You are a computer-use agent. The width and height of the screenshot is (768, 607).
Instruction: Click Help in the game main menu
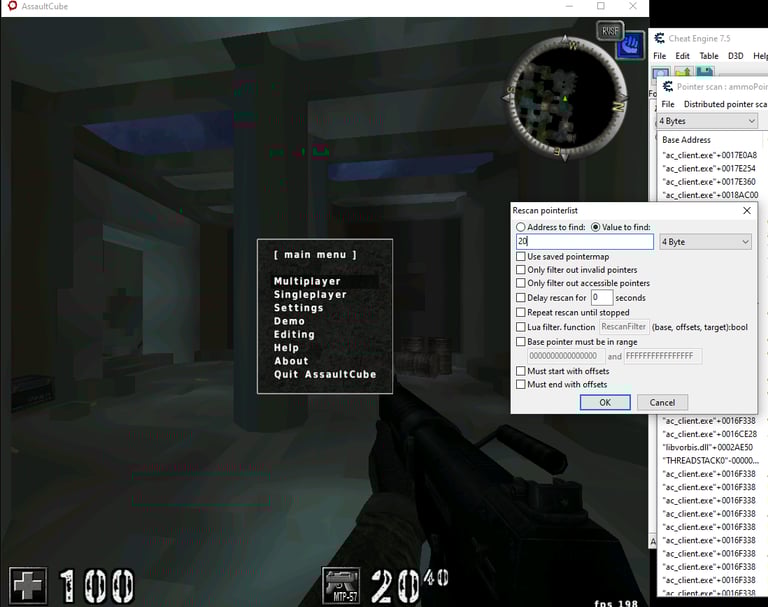286,348
